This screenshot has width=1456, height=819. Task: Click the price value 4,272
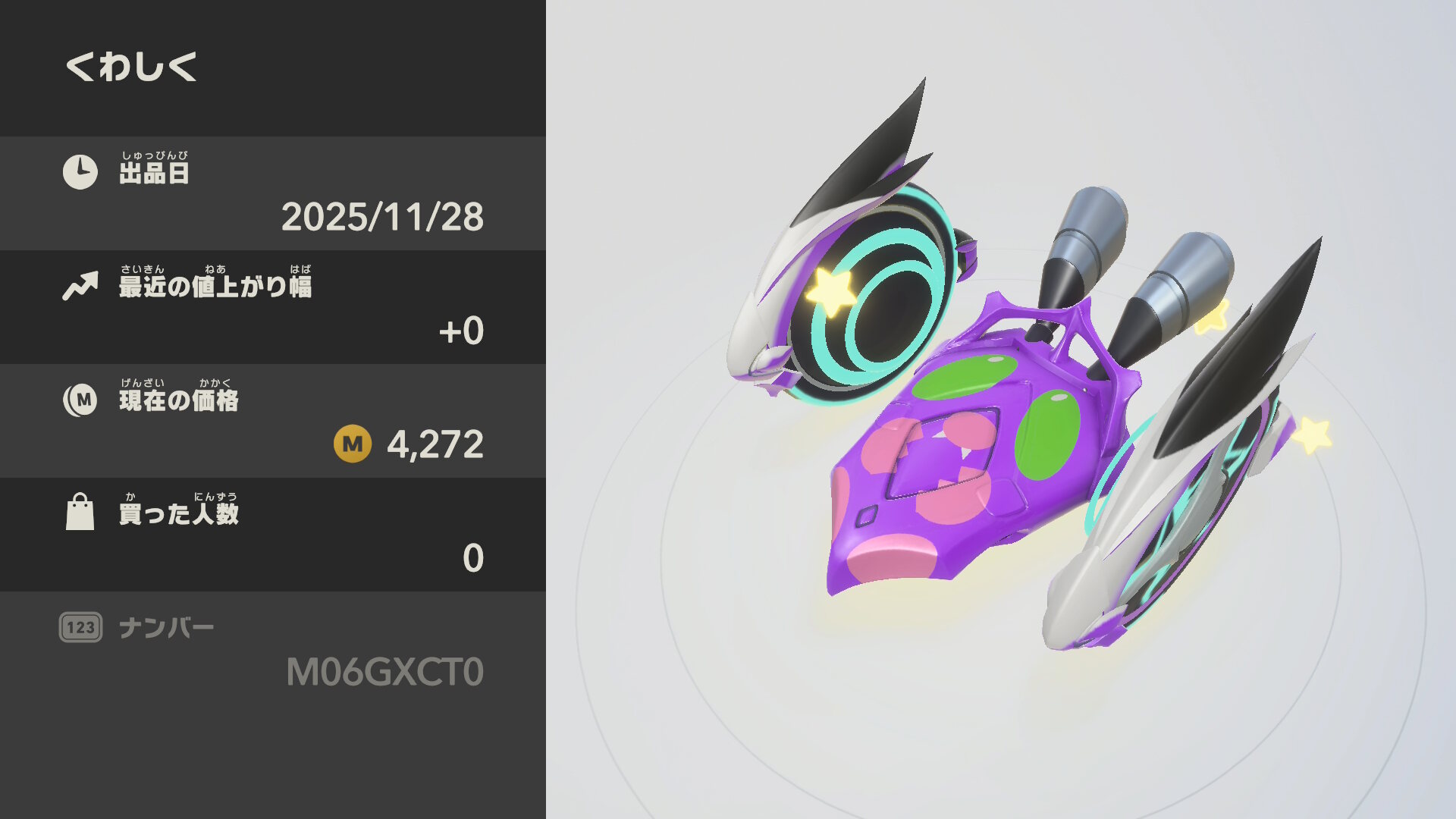[x=435, y=444]
